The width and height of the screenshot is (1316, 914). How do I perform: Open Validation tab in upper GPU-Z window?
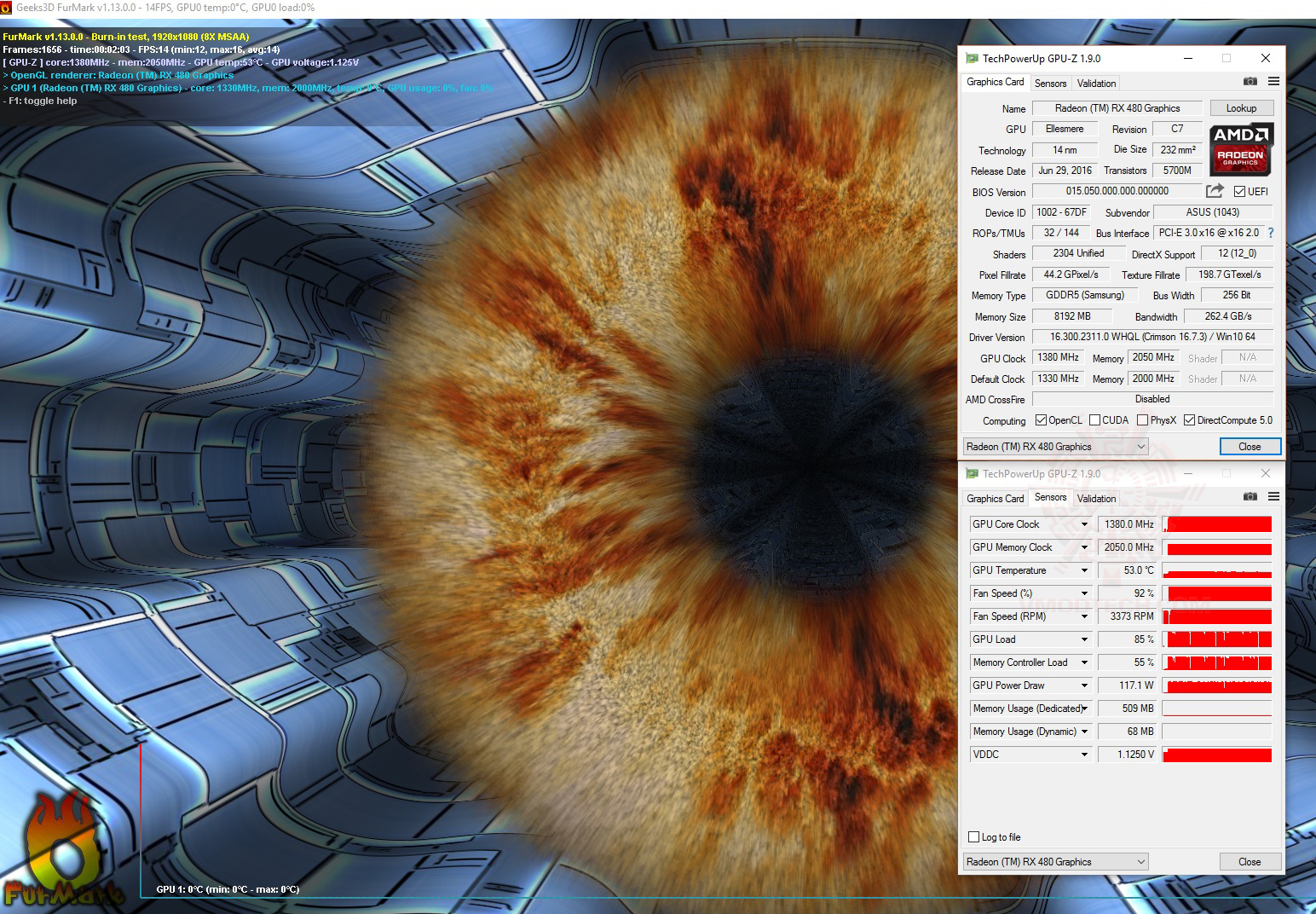click(1096, 84)
